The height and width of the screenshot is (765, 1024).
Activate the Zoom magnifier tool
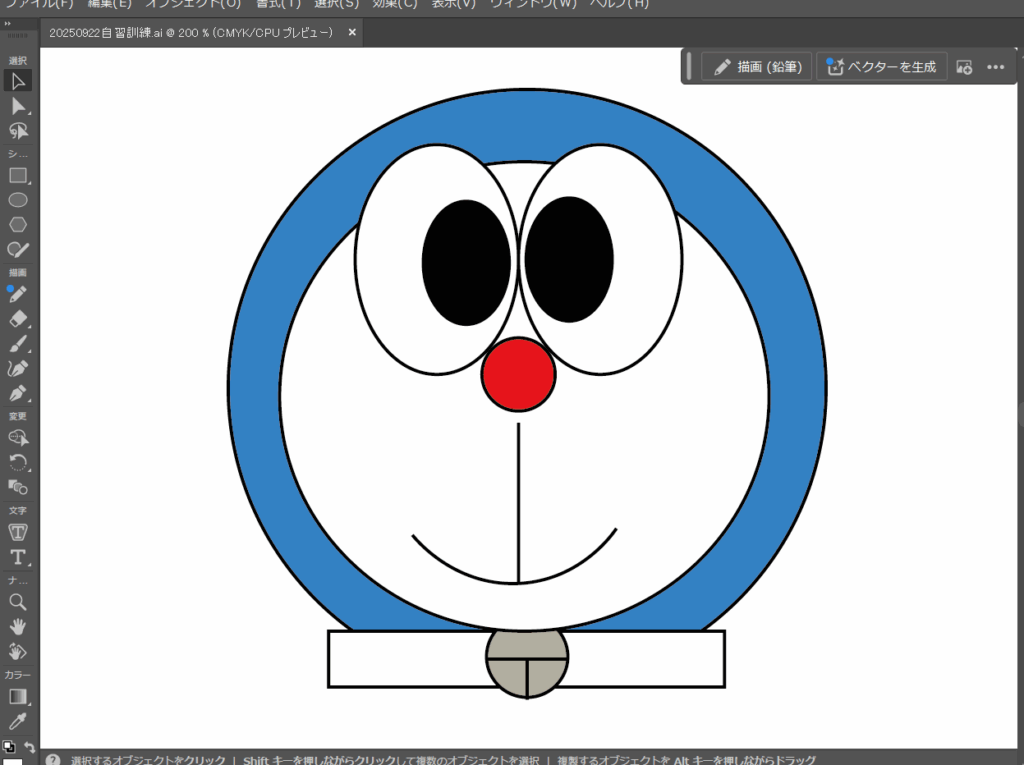(x=18, y=601)
